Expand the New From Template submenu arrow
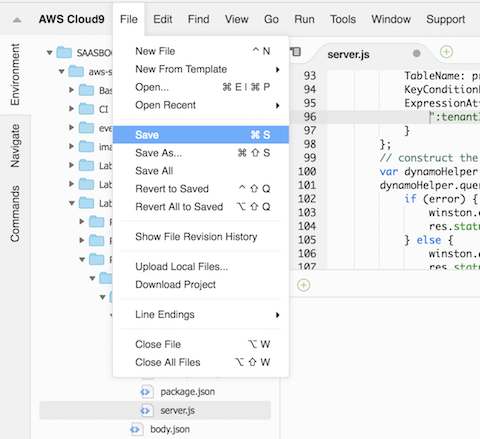This screenshot has width=480, height=439. (277, 70)
